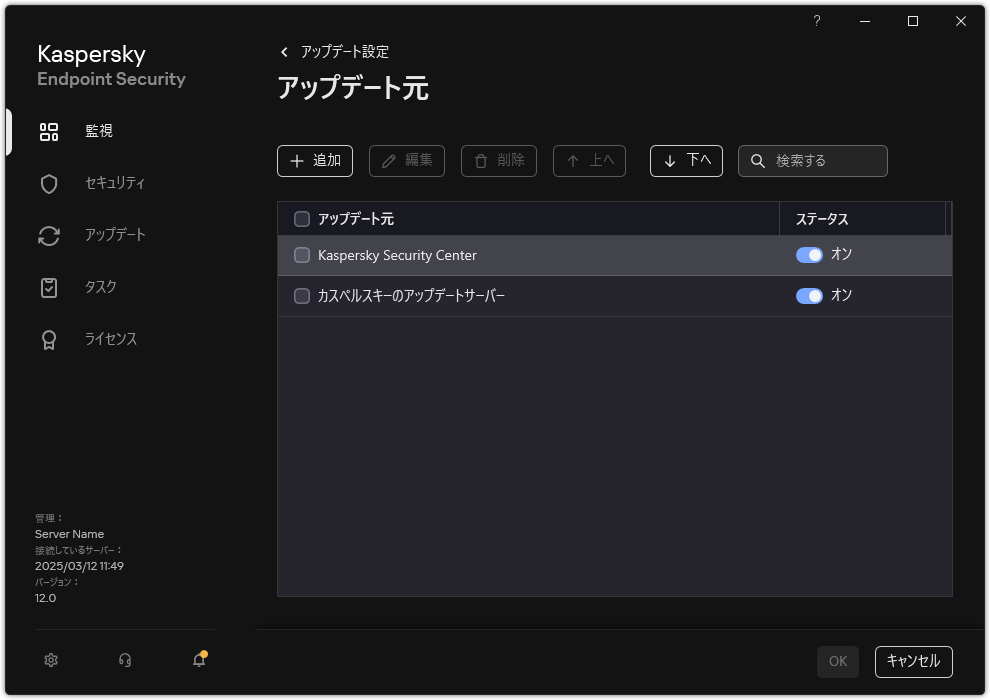Image resolution: width=990 pixels, height=700 pixels.
Task: Select the 監視 section icon in sidebar
Action: point(49,131)
